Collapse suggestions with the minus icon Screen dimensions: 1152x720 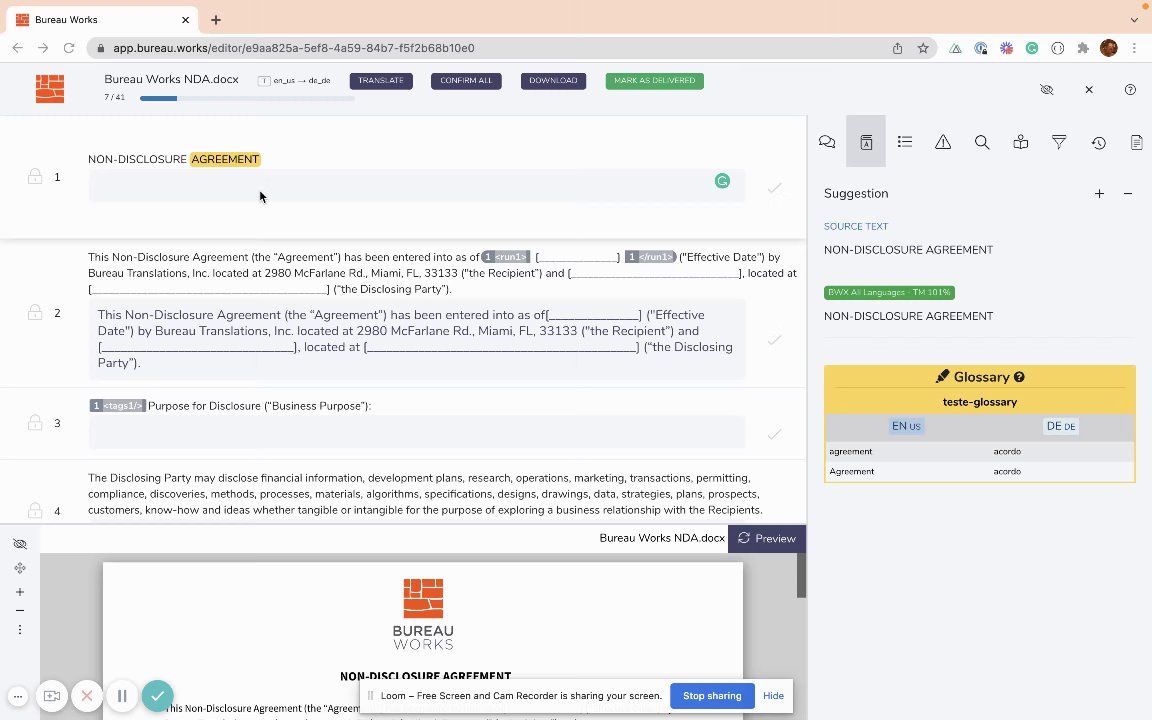pyautogui.click(x=1128, y=193)
